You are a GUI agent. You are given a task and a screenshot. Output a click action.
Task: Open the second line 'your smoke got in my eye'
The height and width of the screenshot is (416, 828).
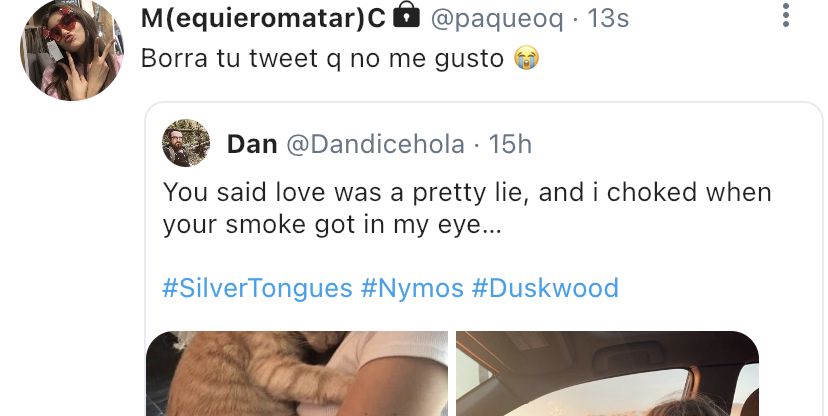[x=332, y=225]
